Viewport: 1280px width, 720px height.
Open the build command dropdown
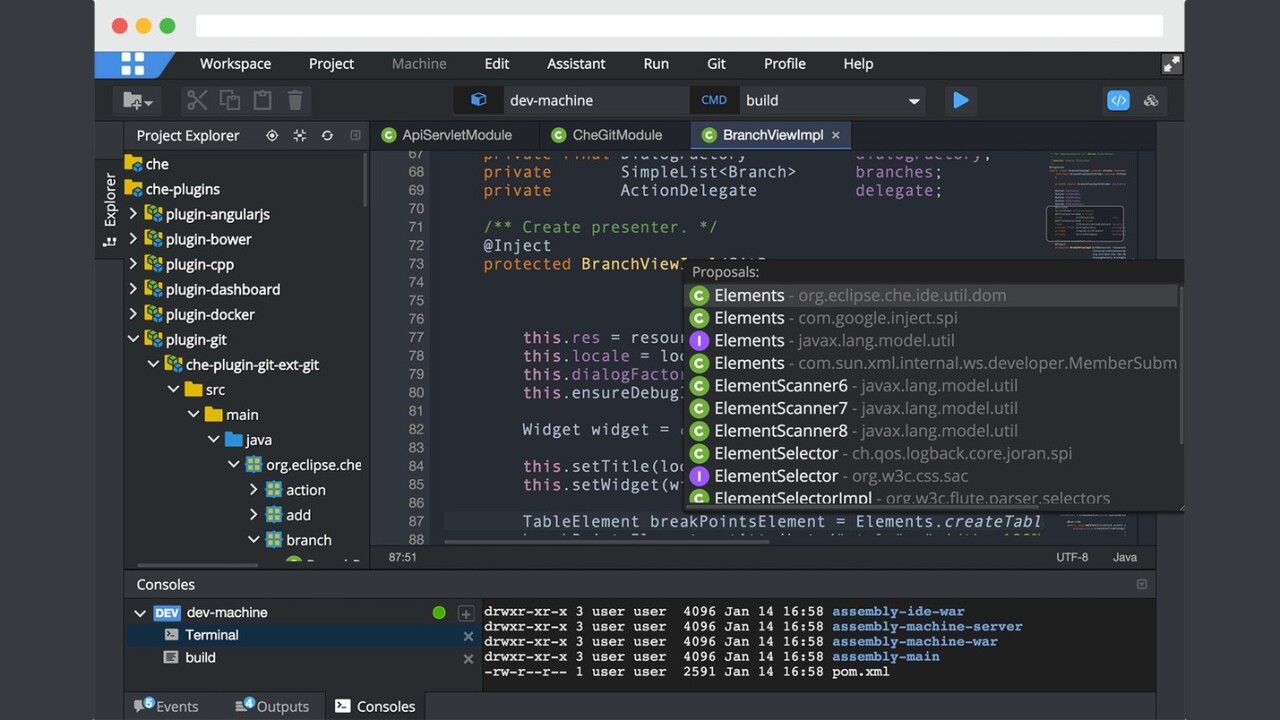pos(913,101)
